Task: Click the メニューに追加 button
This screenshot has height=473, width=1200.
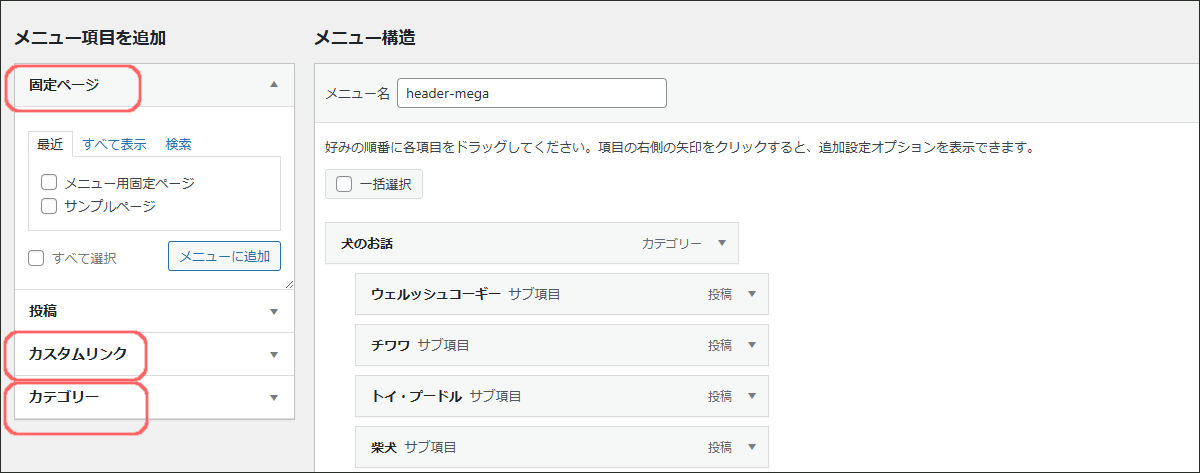Action: 224,256
